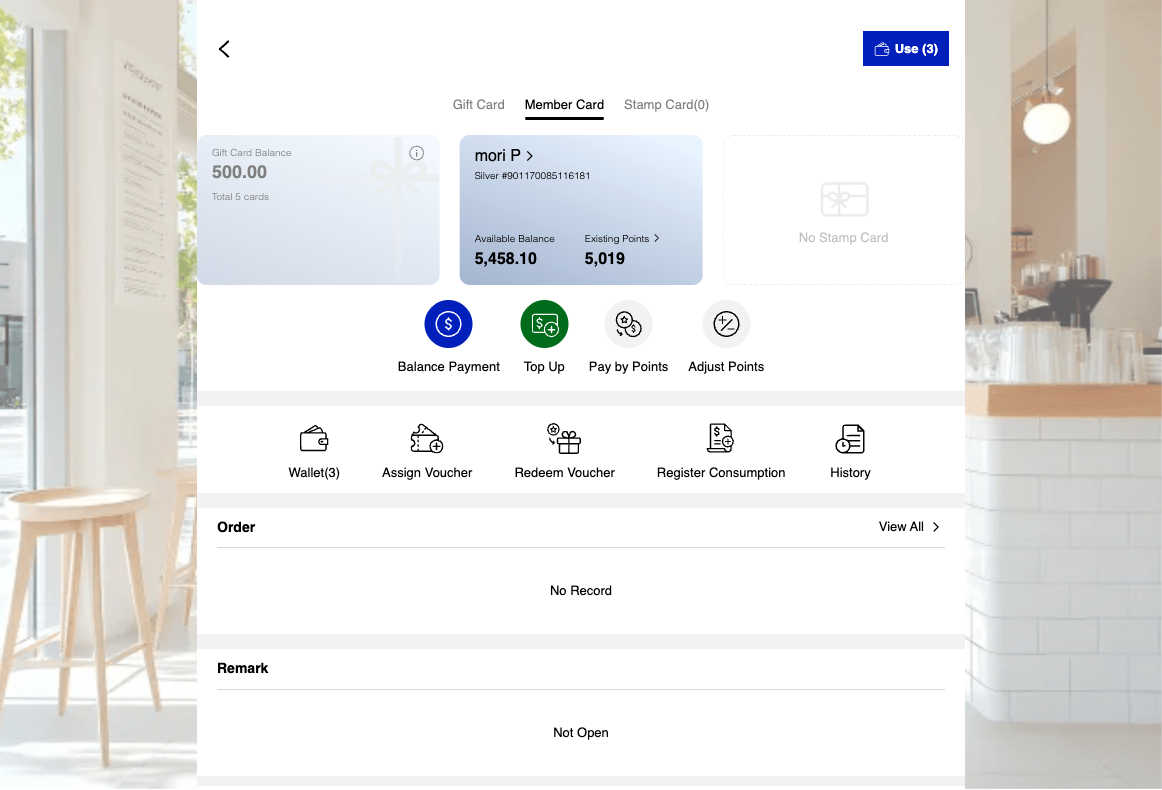This screenshot has width=1162, height=790.
Task: Go back using the left arrow
Action: [224, 49]
